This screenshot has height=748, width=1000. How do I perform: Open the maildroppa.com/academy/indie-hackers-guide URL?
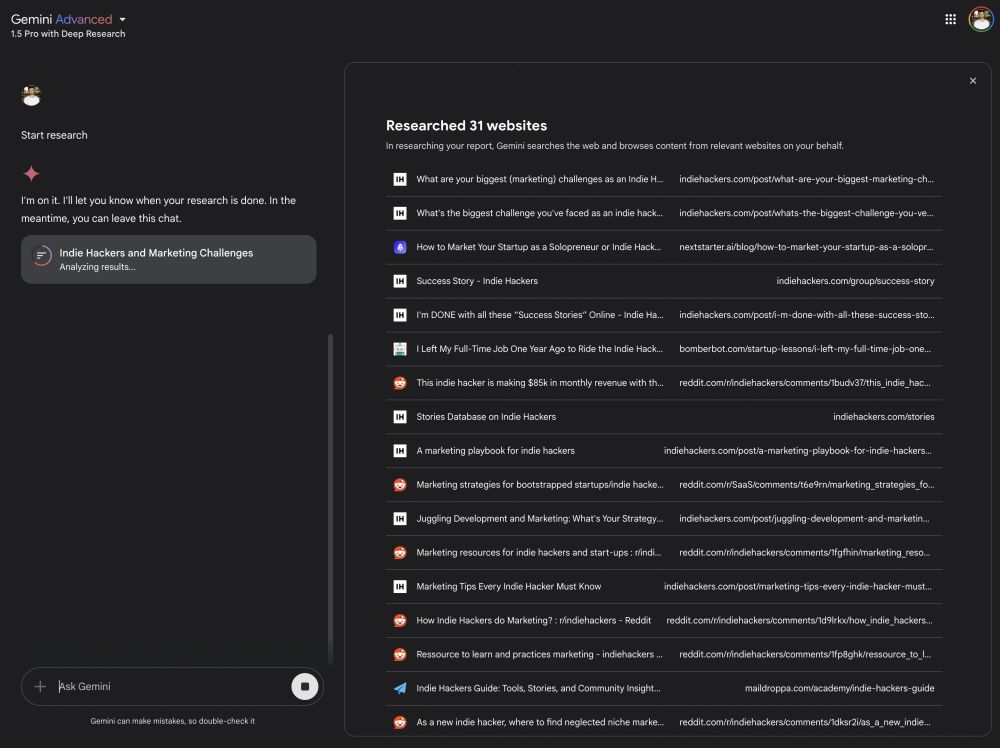(839, 688)
